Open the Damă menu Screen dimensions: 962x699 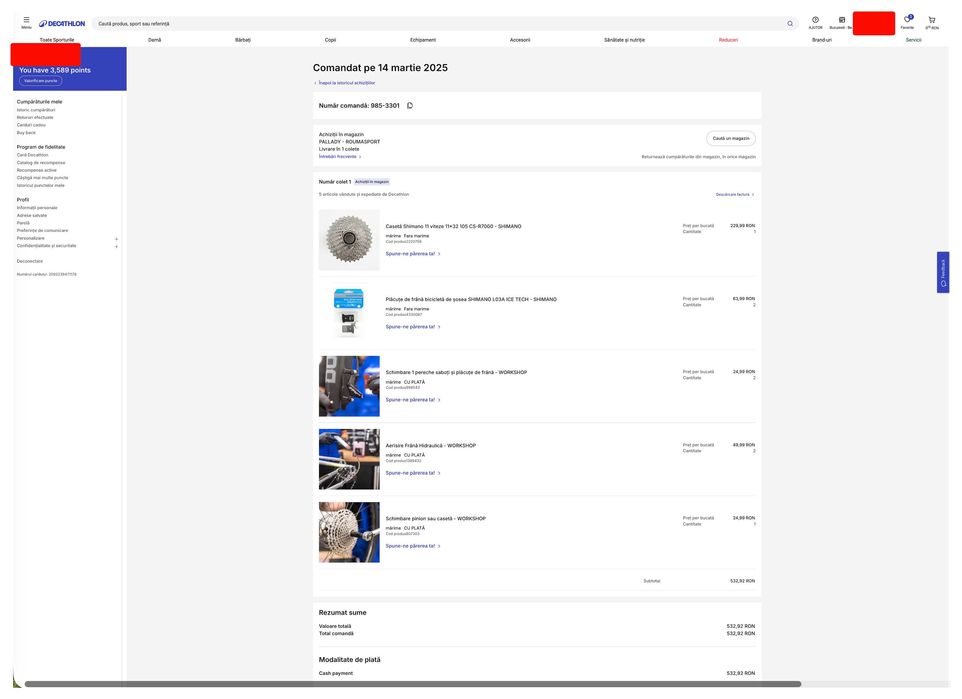(155, 40)
